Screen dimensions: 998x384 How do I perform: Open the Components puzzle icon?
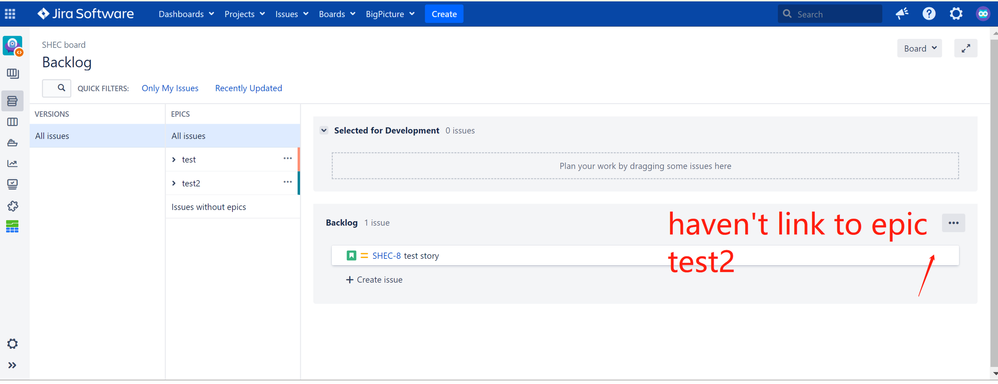pyautogui.click(x=12, y=206)
